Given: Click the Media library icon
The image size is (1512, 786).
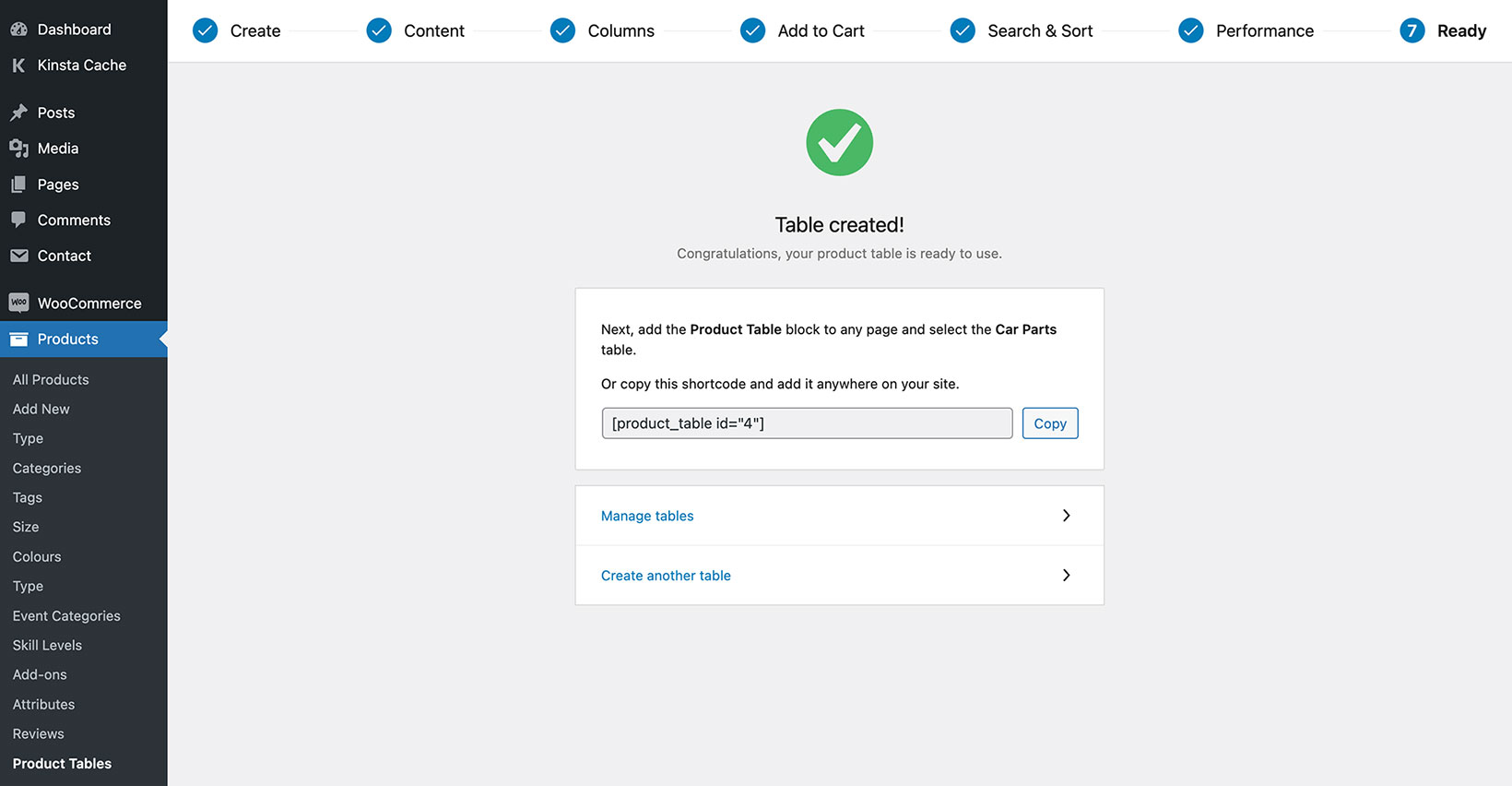Looking at the screenshot, I should click(18, 149).
